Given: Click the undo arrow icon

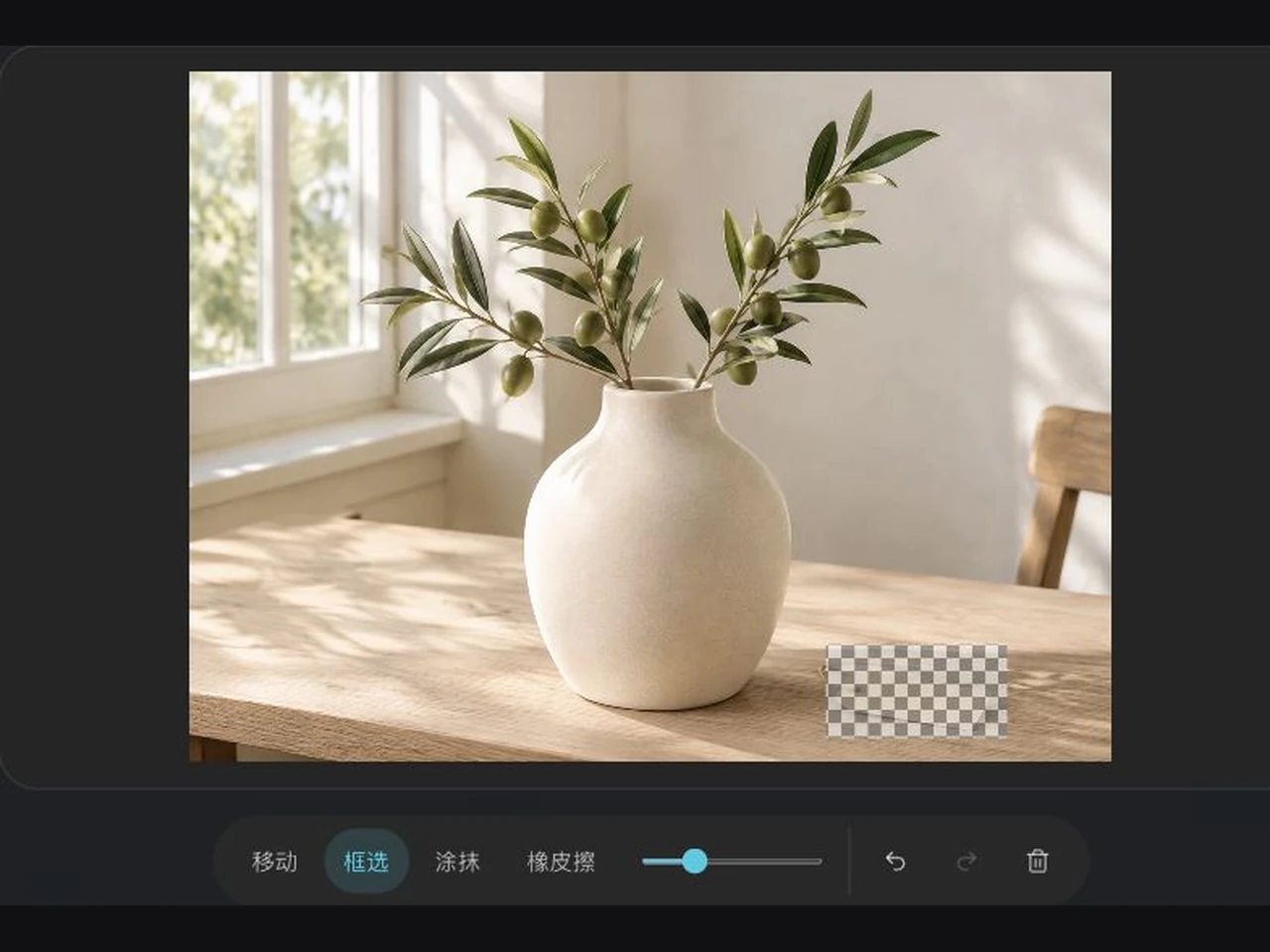Looking at the screenshot, I should click(x=895, y=861).
